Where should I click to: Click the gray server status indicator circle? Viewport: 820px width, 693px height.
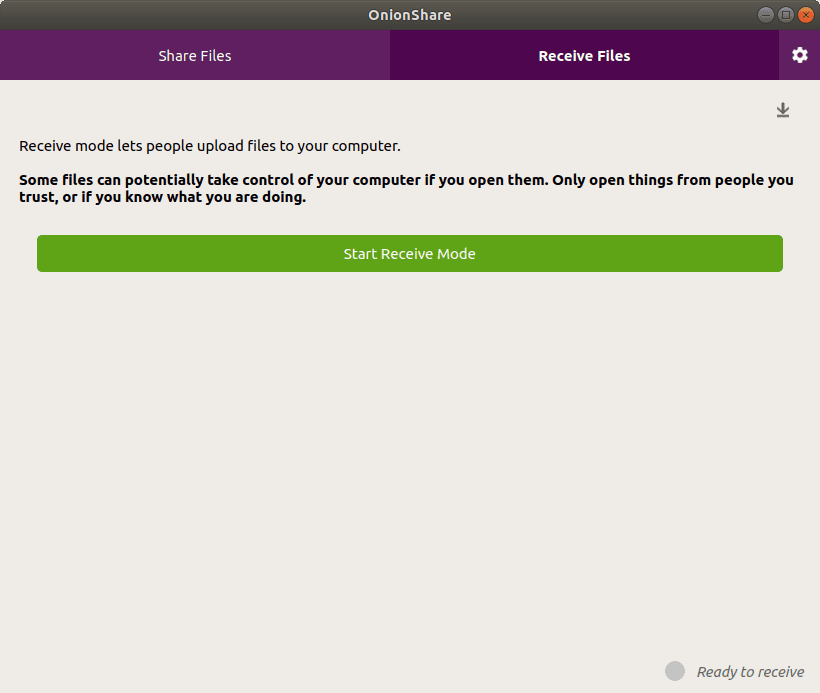tap(674, 671)
